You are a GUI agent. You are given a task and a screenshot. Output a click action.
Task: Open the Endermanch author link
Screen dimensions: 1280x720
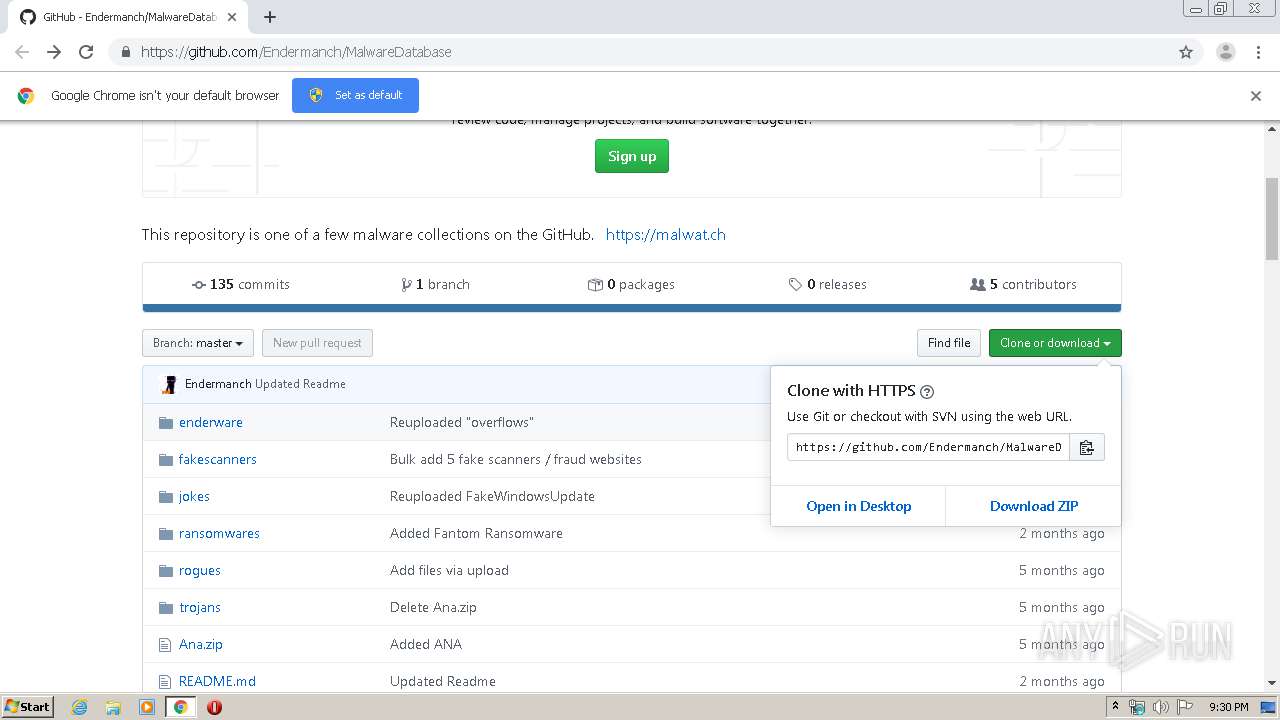[x=218, y=384]
